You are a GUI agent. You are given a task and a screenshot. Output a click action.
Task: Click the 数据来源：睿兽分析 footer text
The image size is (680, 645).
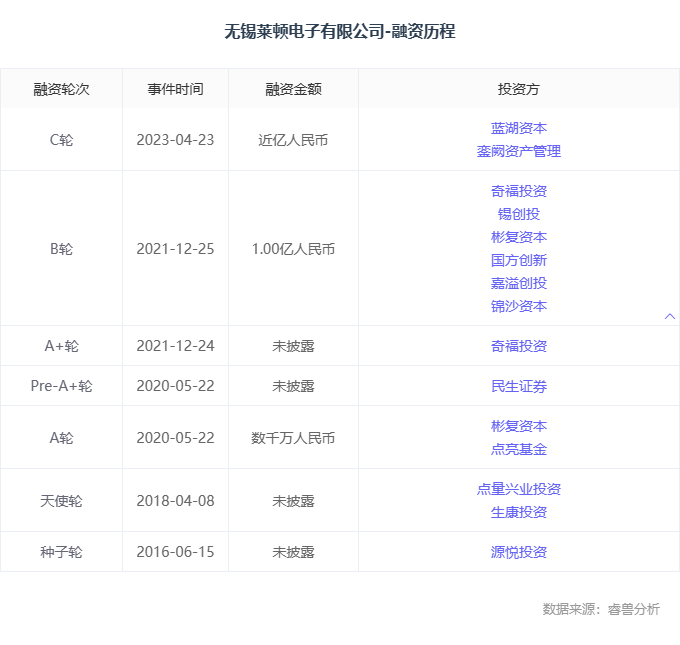601,609
